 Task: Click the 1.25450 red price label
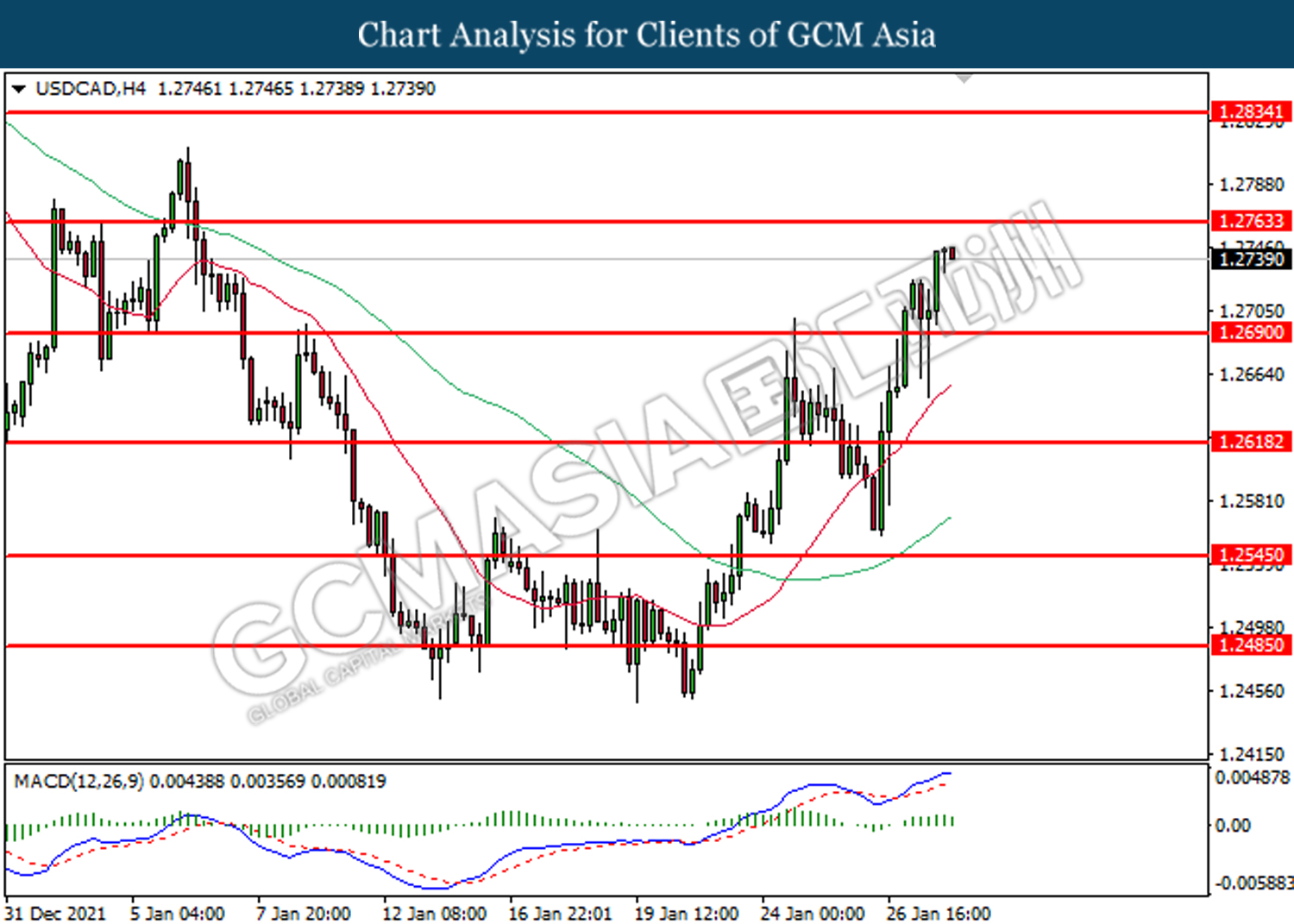click(1251, 555)
